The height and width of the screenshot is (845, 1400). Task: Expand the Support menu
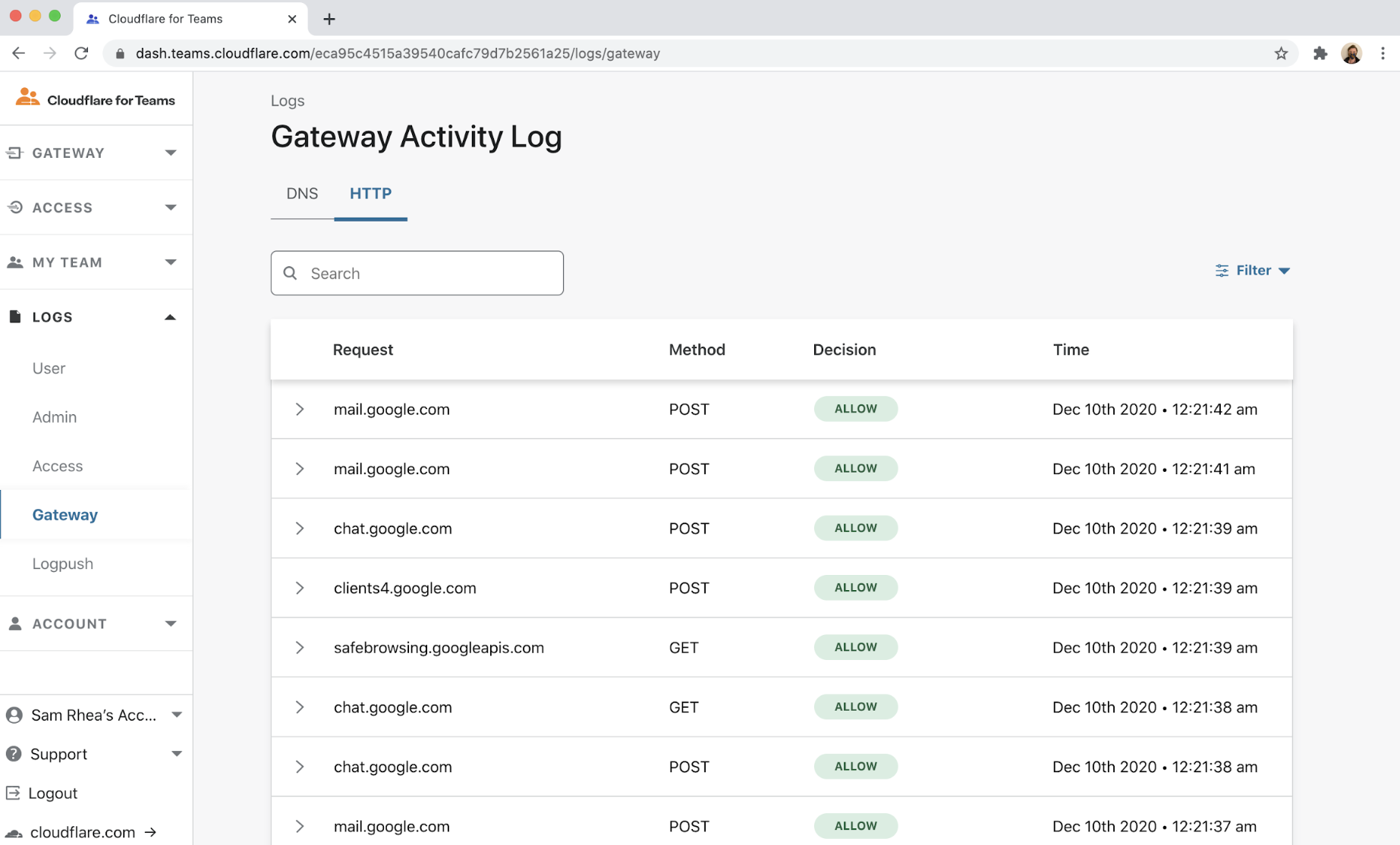(x=177, y=754)
